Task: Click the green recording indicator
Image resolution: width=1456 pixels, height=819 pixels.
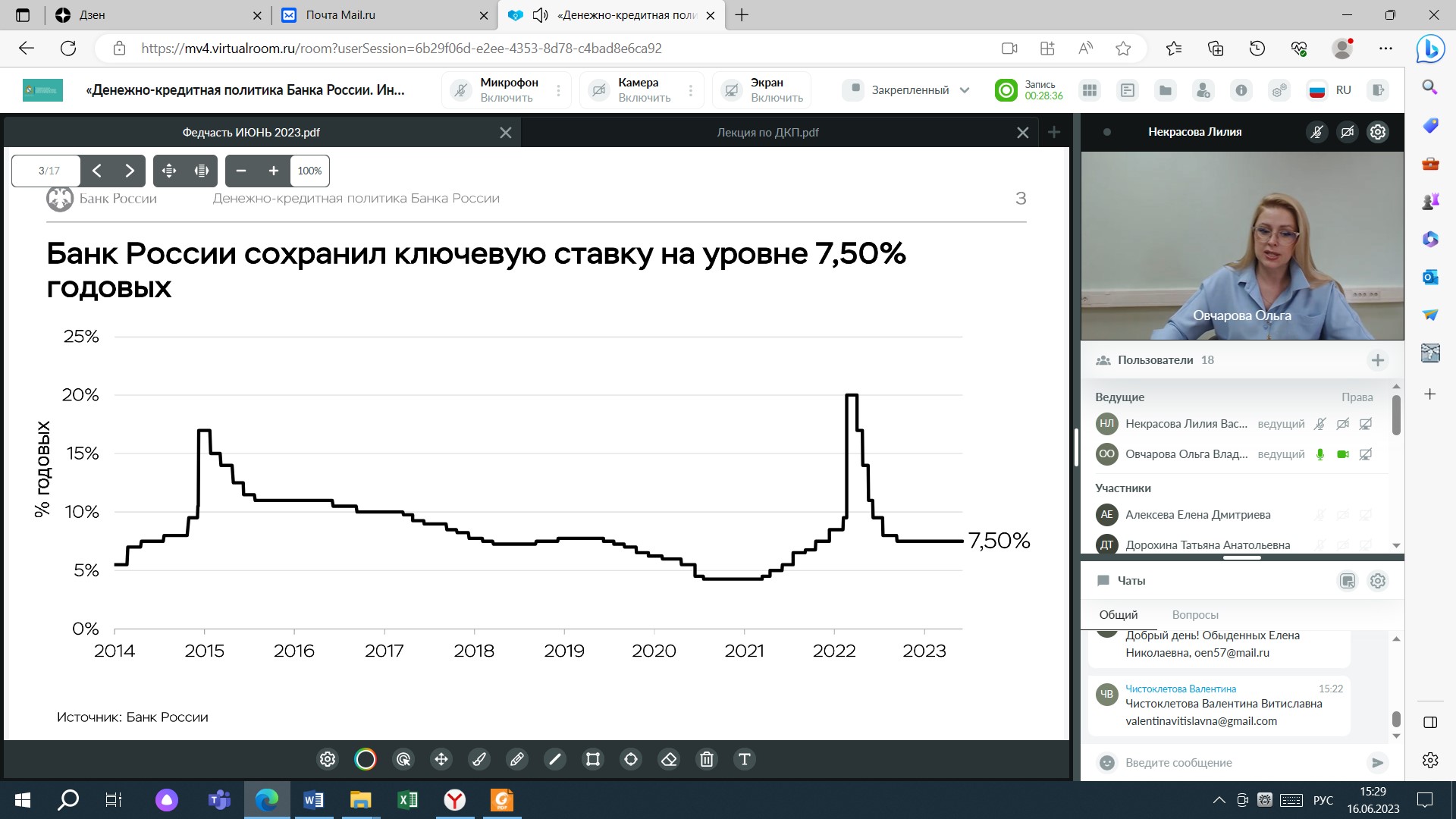Action: [1006, 90]
